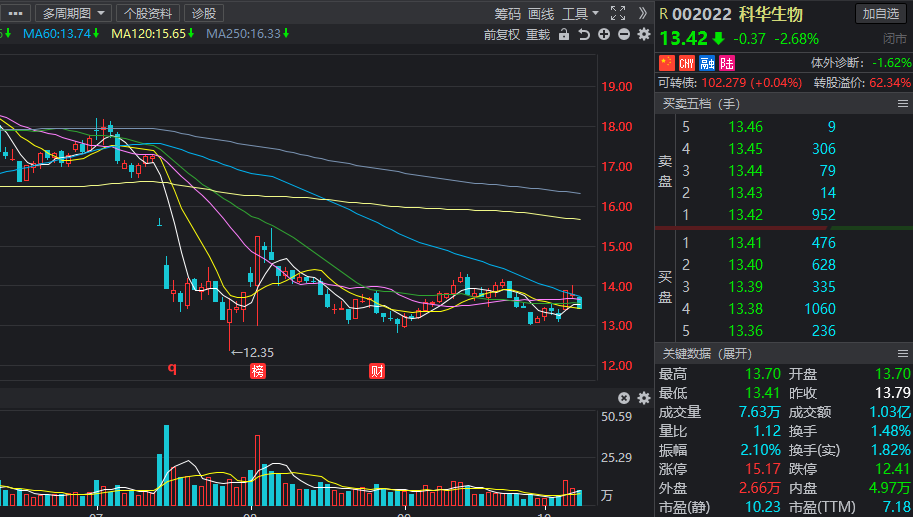Expand the 关键数据 (展开) header
The width and height of the screenshot is (913, 517).
pos(707,353)
